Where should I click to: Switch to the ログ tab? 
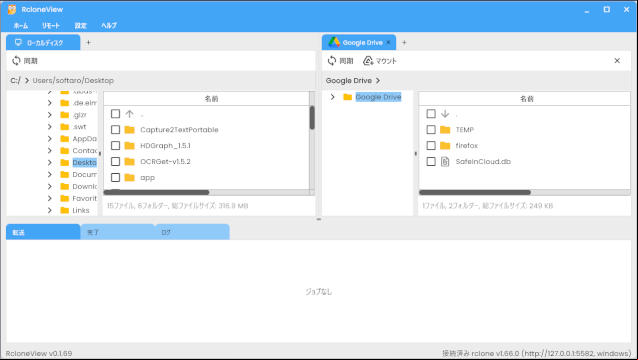(x=166, y=232)
